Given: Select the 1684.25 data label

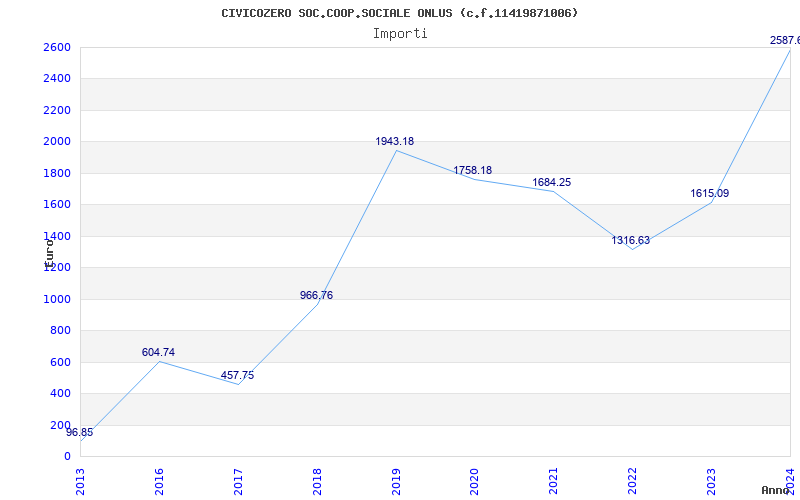Looking at the screenshot, I should 552,182.
